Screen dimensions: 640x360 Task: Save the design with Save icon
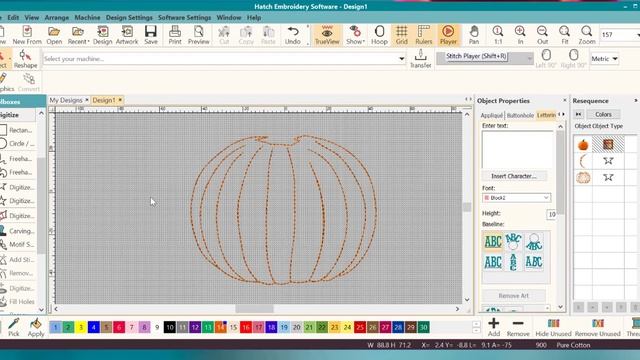point(151,35)
